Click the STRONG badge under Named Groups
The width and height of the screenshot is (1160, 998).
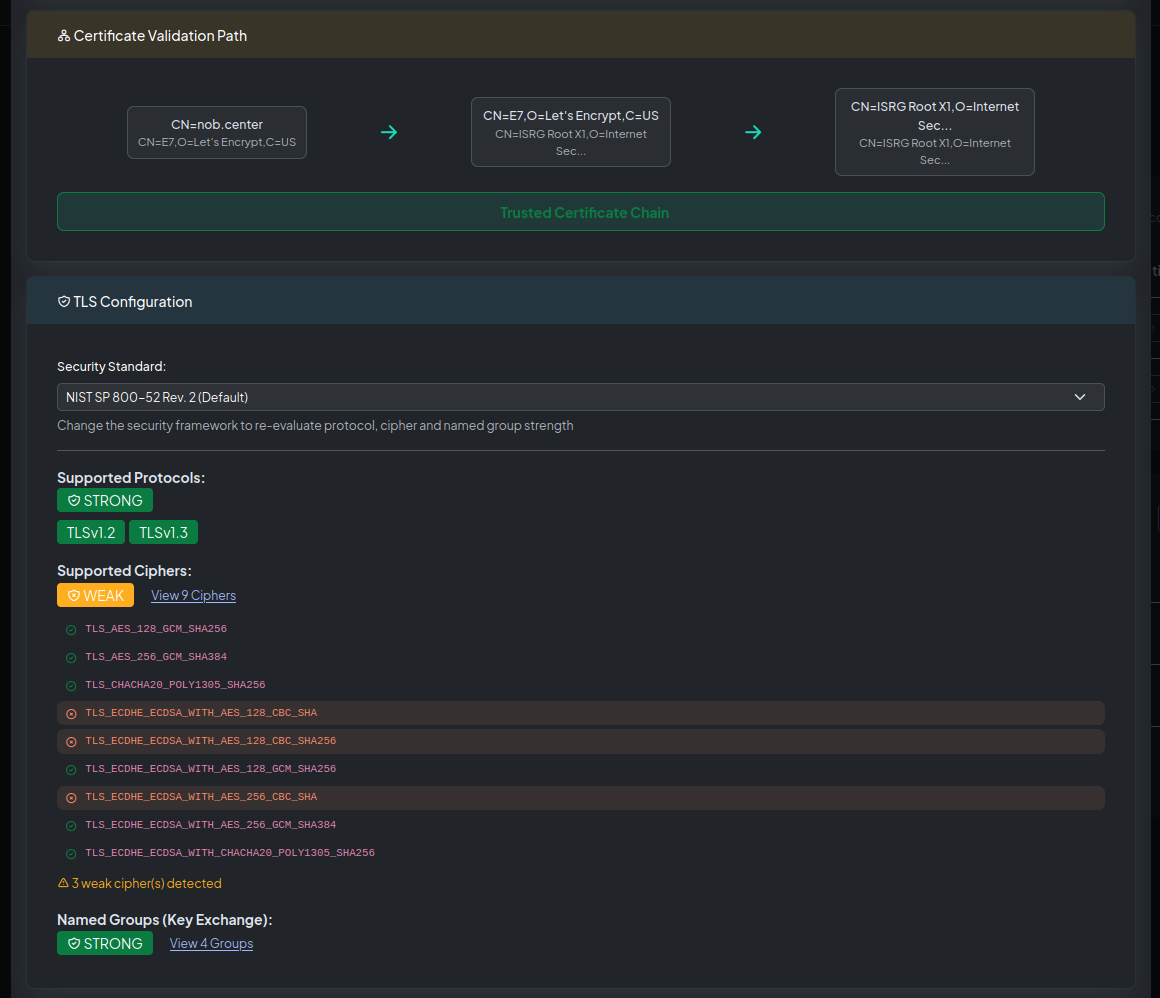[x=105, y=943]
